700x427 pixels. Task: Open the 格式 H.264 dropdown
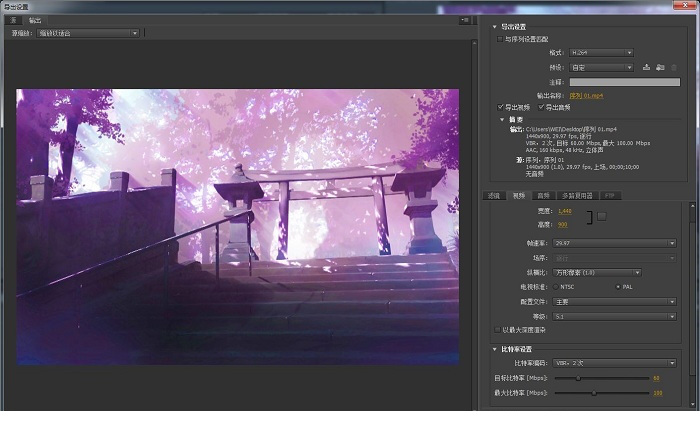tap(601, 53)
